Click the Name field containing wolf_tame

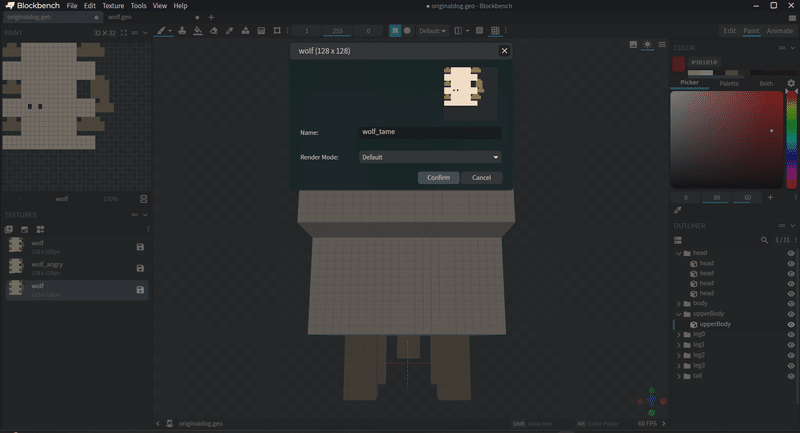430,132
